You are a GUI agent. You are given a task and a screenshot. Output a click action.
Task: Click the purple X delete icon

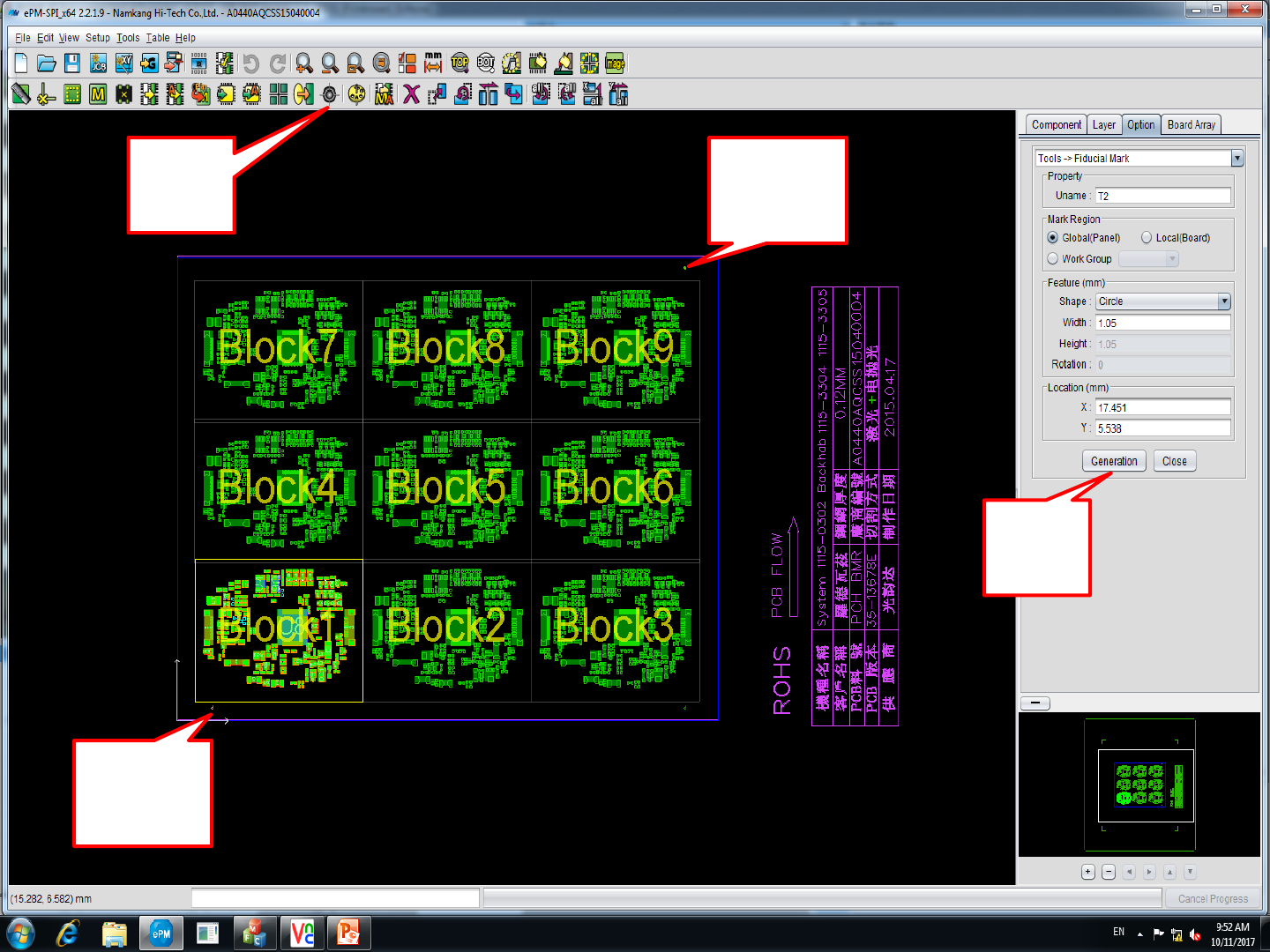(411, 93)
